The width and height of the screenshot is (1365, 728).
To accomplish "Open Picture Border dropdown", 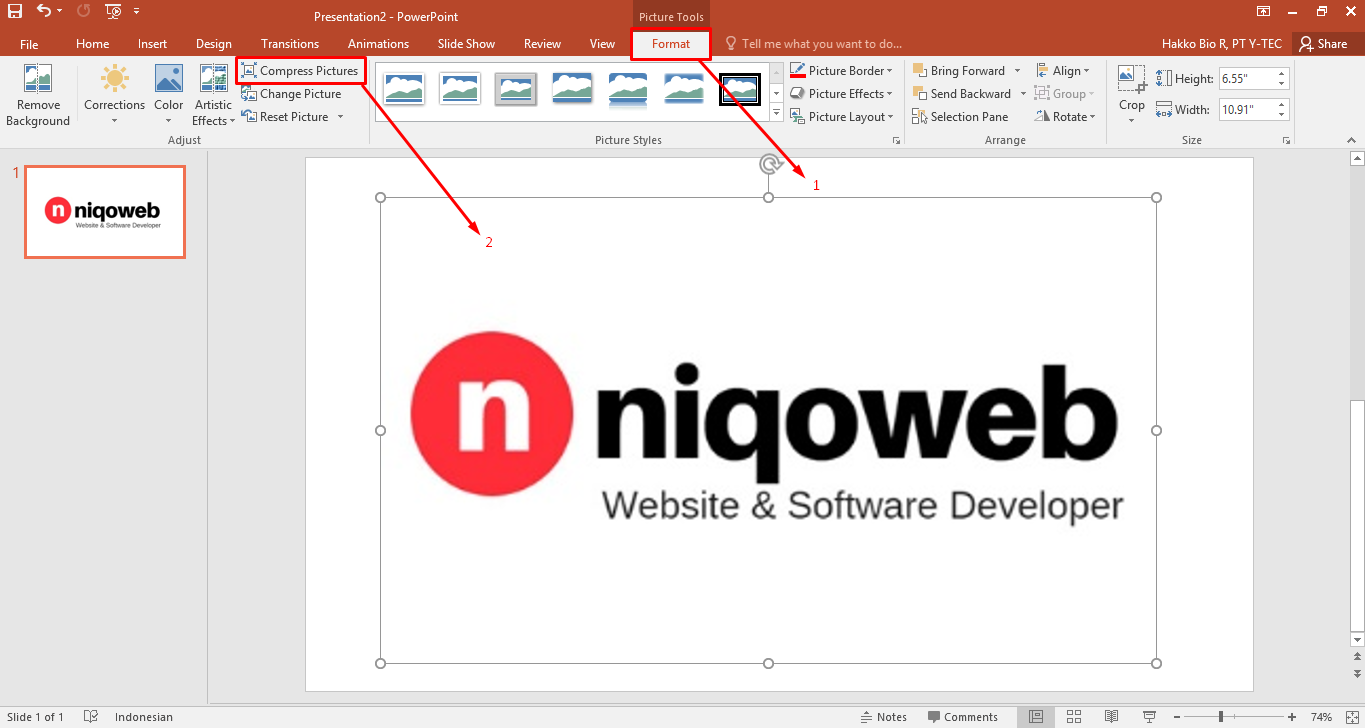I will [841, 71].
